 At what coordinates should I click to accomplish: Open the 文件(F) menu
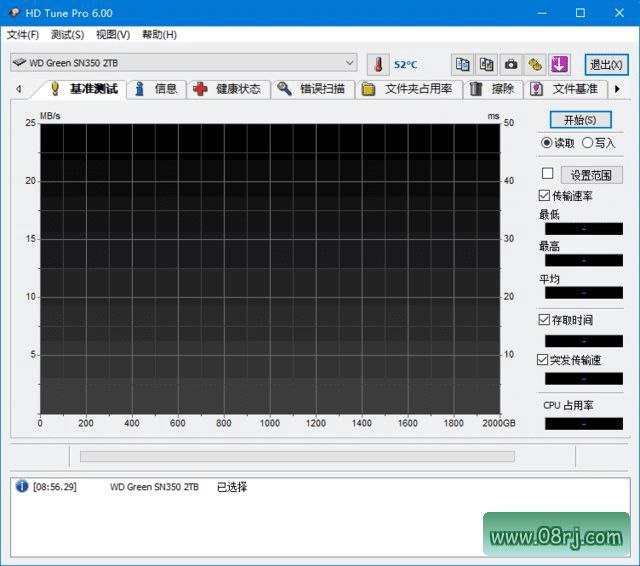[x=23, y=35]
